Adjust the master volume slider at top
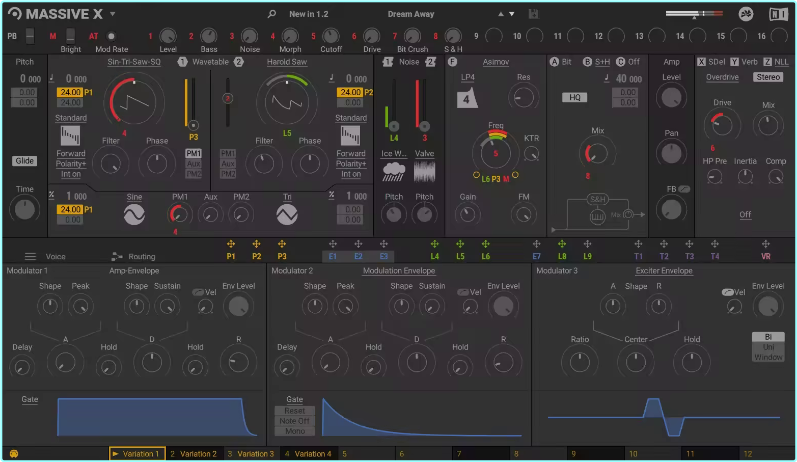 pos(694,14)
